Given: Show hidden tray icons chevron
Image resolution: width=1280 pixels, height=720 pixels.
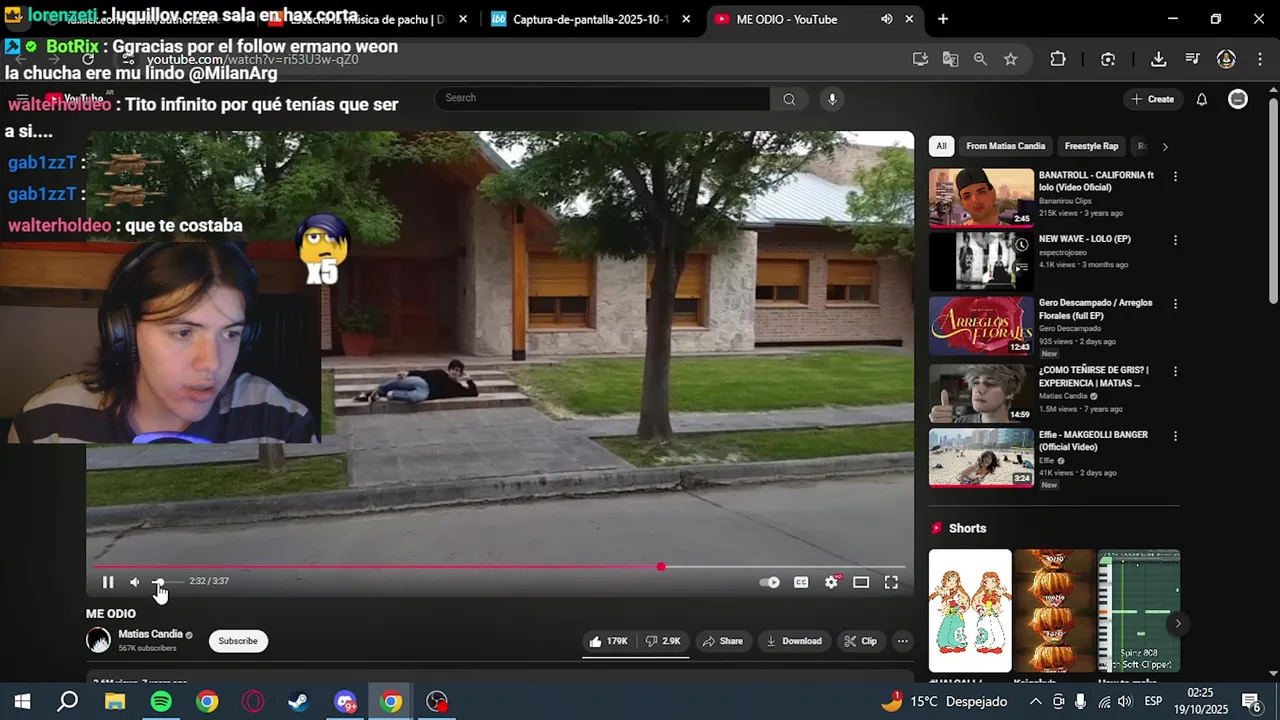Looking at the screenshot, I should 1035,702.
